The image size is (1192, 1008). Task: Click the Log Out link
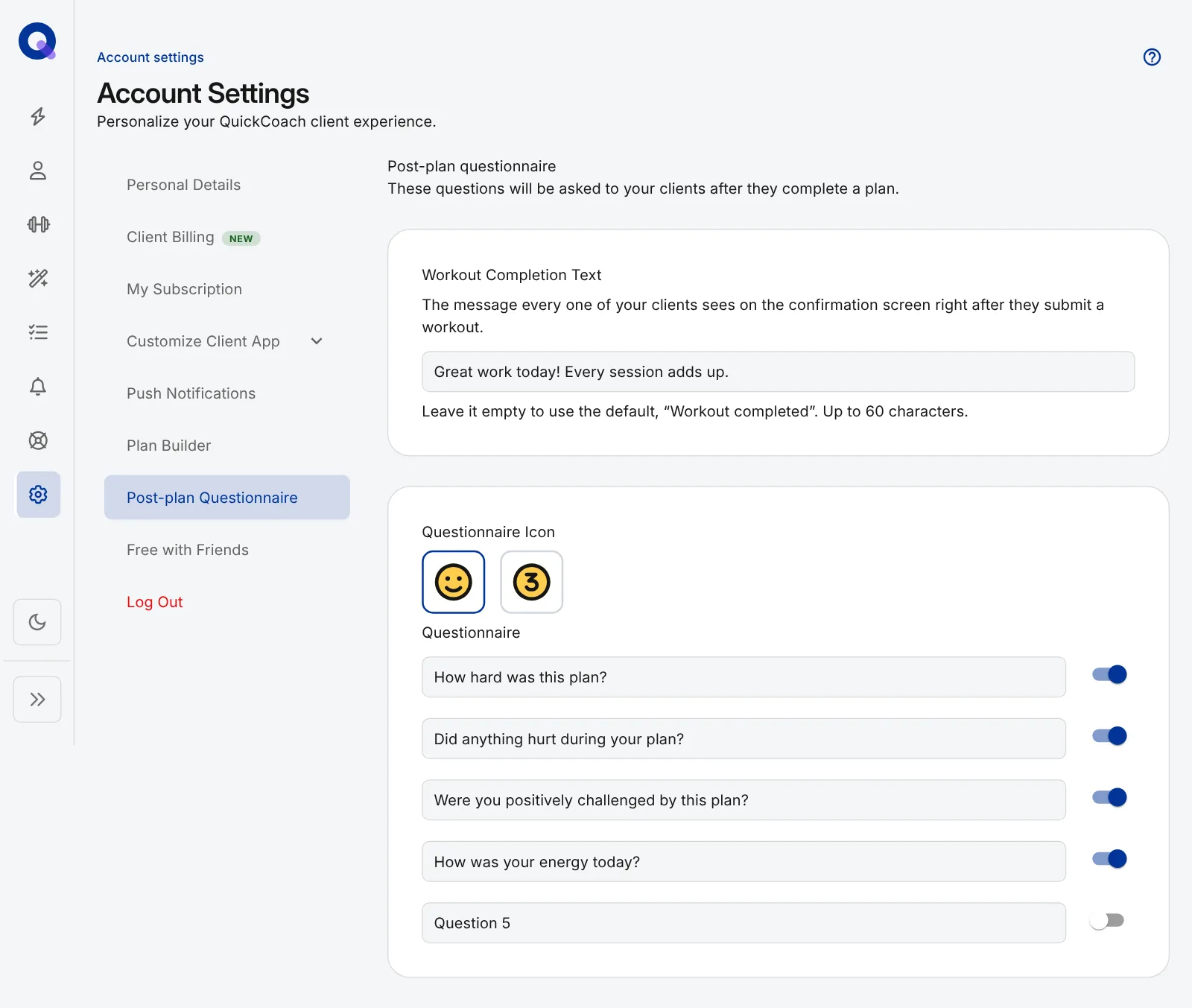tap(154, 602)
